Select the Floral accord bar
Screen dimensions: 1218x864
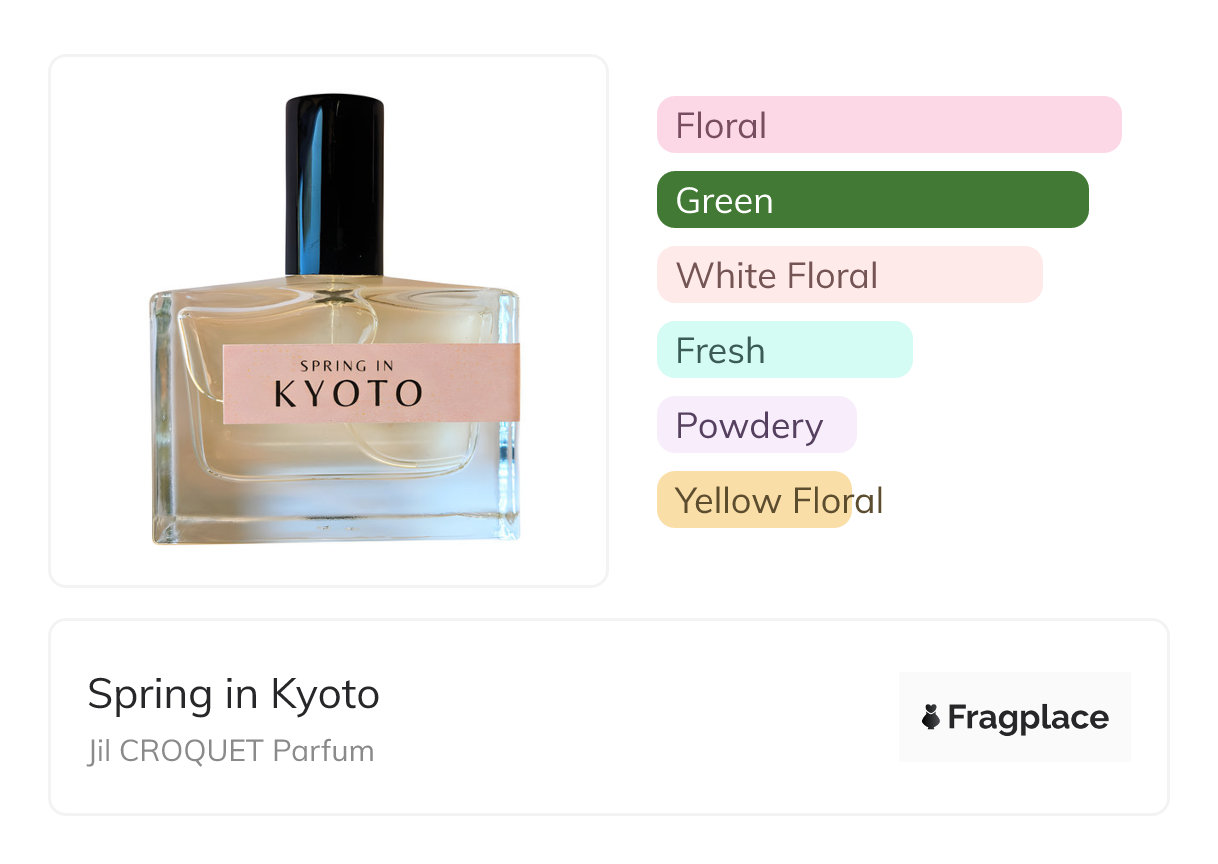(x=889, y=125)
